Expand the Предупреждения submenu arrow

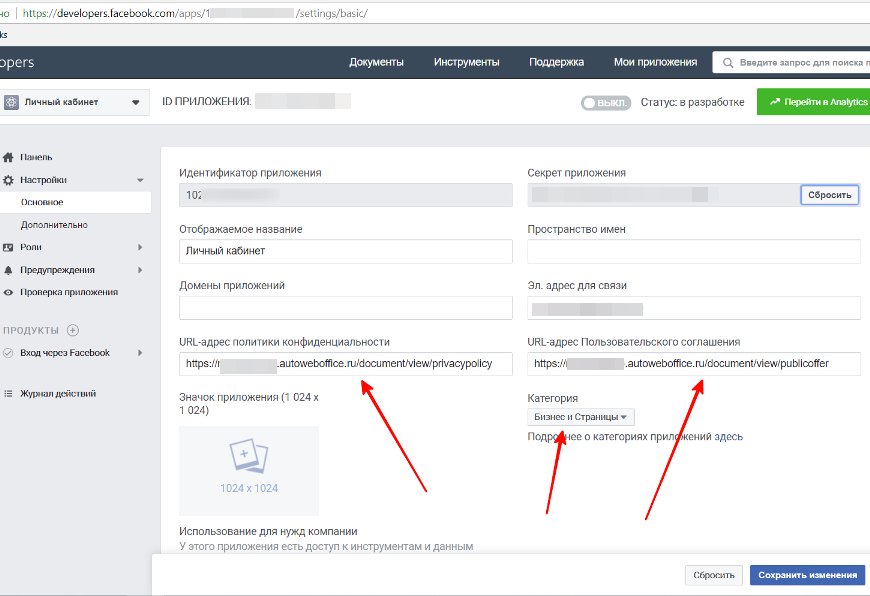(140, 270)
